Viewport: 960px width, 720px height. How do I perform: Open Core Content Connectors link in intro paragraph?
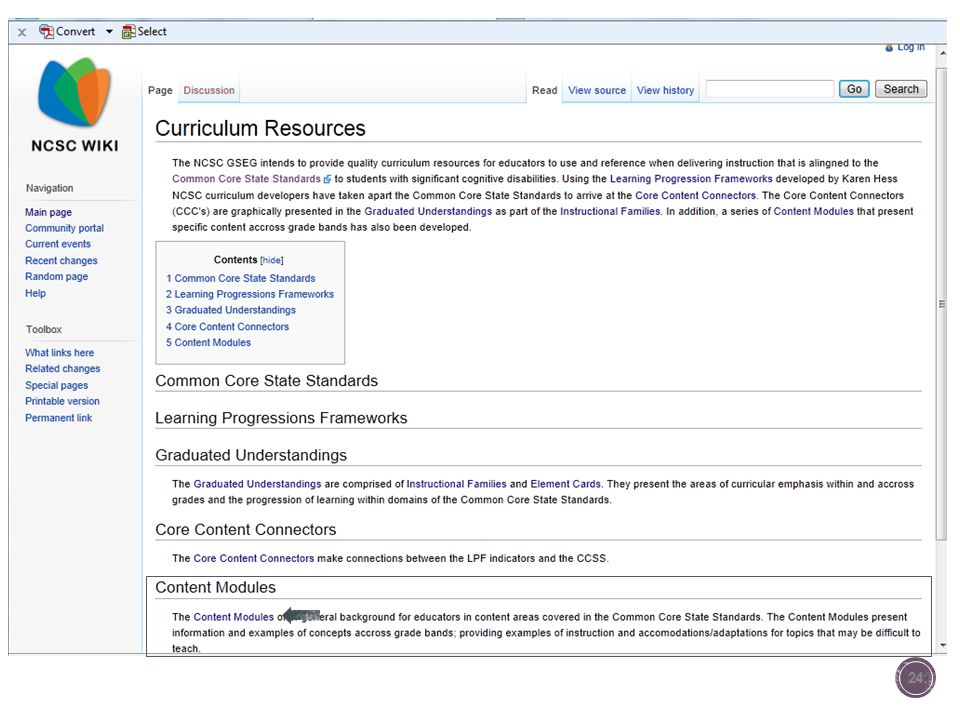[x=696, y=195]
